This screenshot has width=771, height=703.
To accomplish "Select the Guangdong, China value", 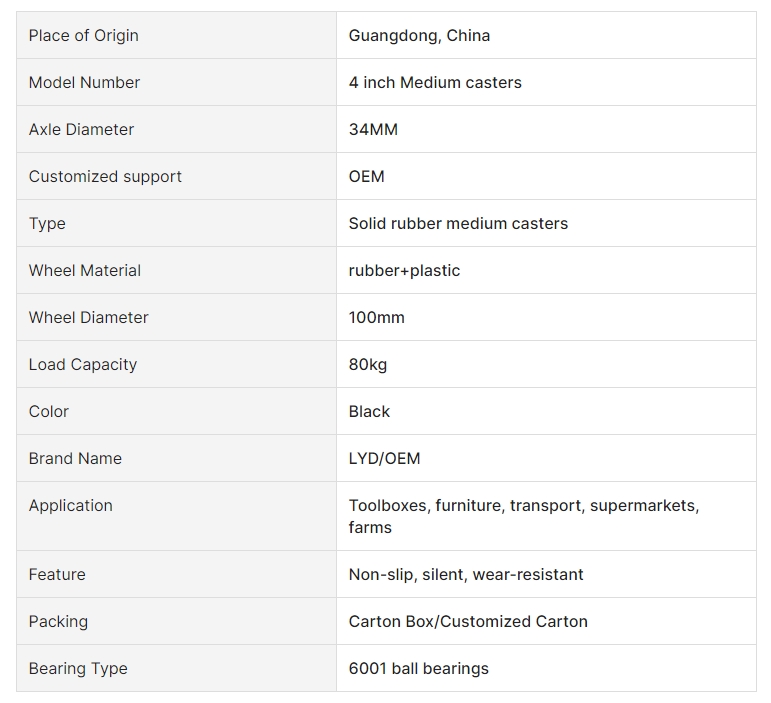I will click(x=419, y=35).
